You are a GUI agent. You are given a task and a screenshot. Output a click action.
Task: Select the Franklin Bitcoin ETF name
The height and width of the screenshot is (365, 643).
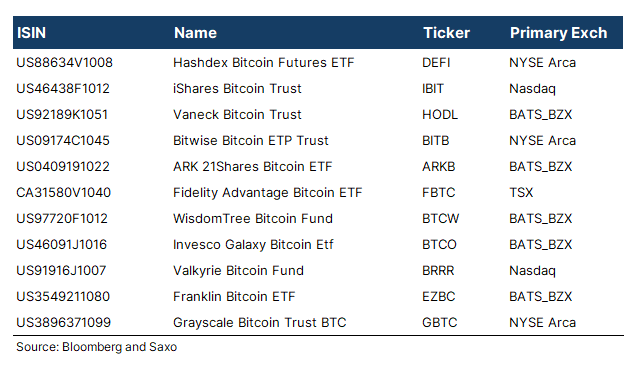(234, 297)
